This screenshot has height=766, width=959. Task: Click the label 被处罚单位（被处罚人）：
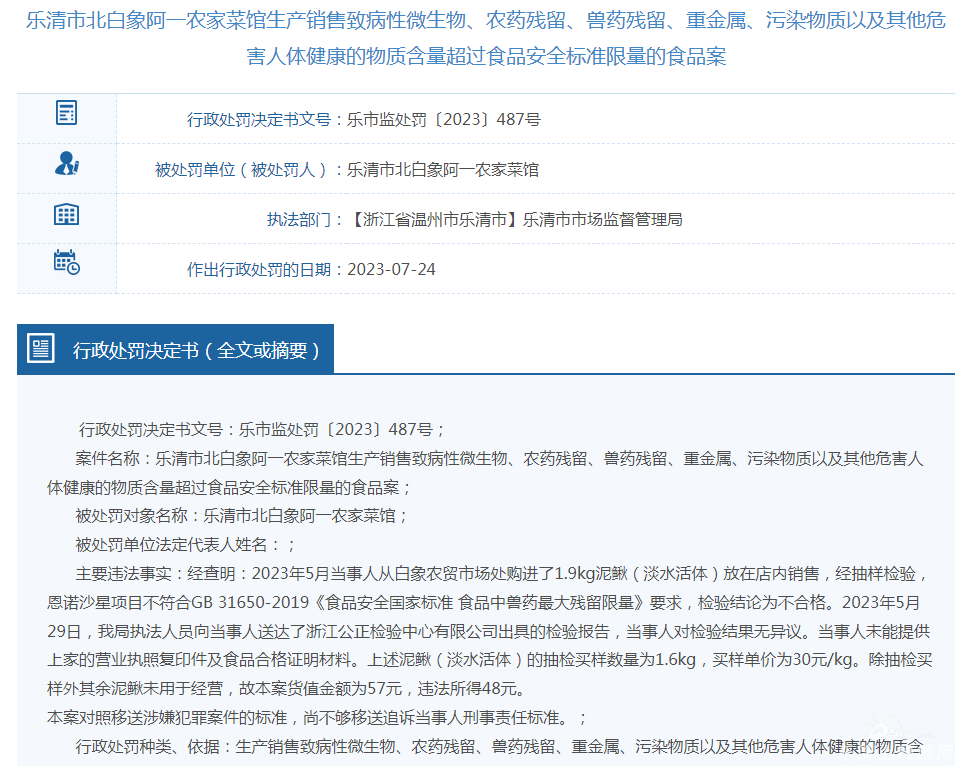pos(251,169)
